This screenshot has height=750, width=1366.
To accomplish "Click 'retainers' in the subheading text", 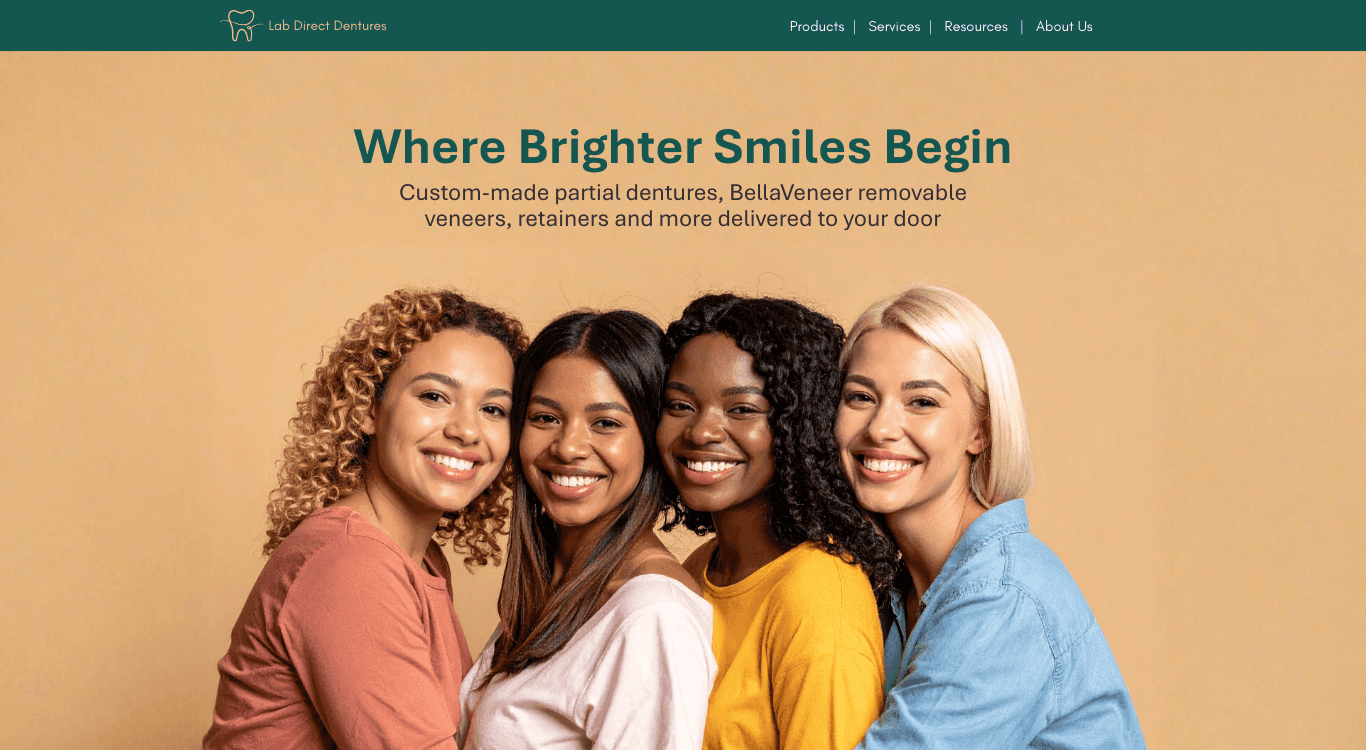I will [563, 219].
